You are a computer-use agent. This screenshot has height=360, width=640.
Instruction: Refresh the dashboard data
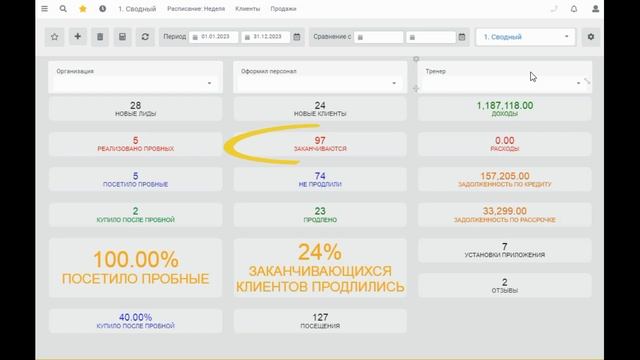click(x=145, y=37)
